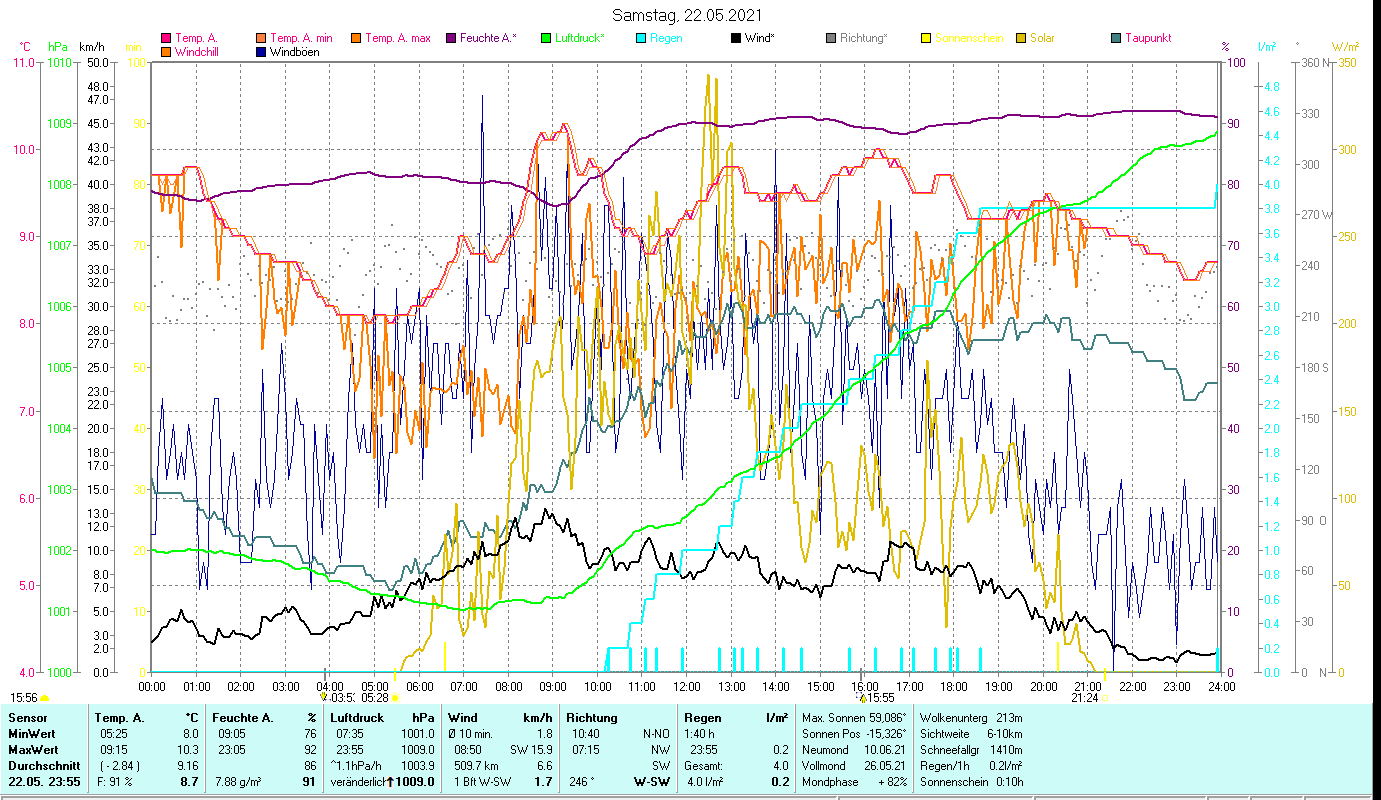The height and width of the screenshot is (800, 1381).
Task: Click the 'SW 15.9' max gust value
Action: [x=531, y=749]
